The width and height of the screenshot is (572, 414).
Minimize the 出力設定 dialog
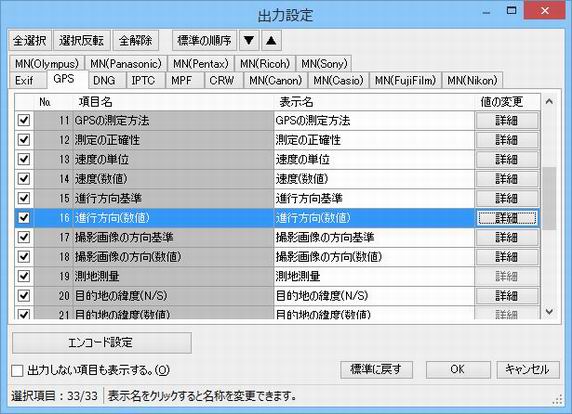486,12
